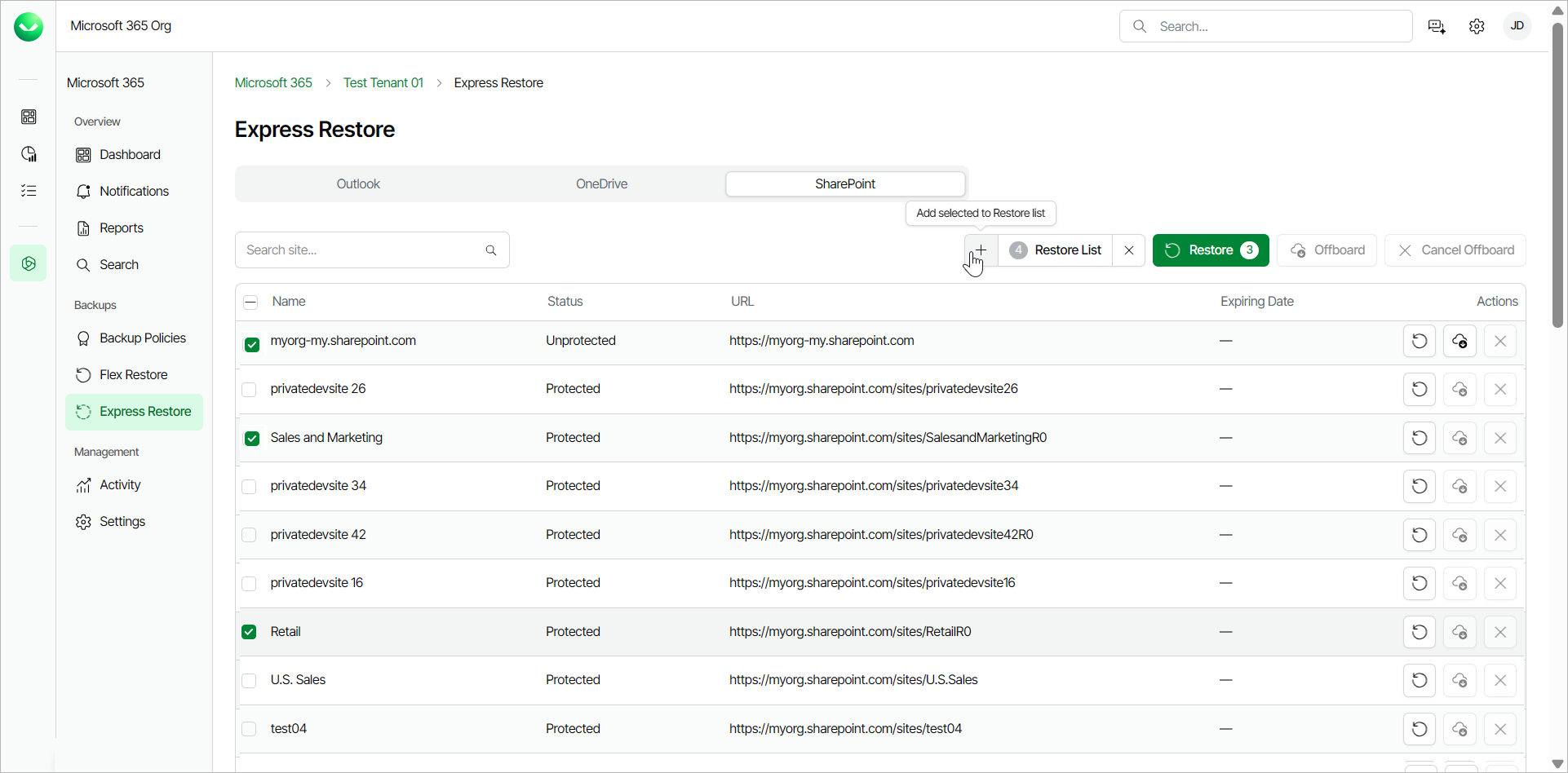Open Activity in the sidebar
Image resolution: width=1568 pixels, height=773 pixels.
(x=135, y=485)
